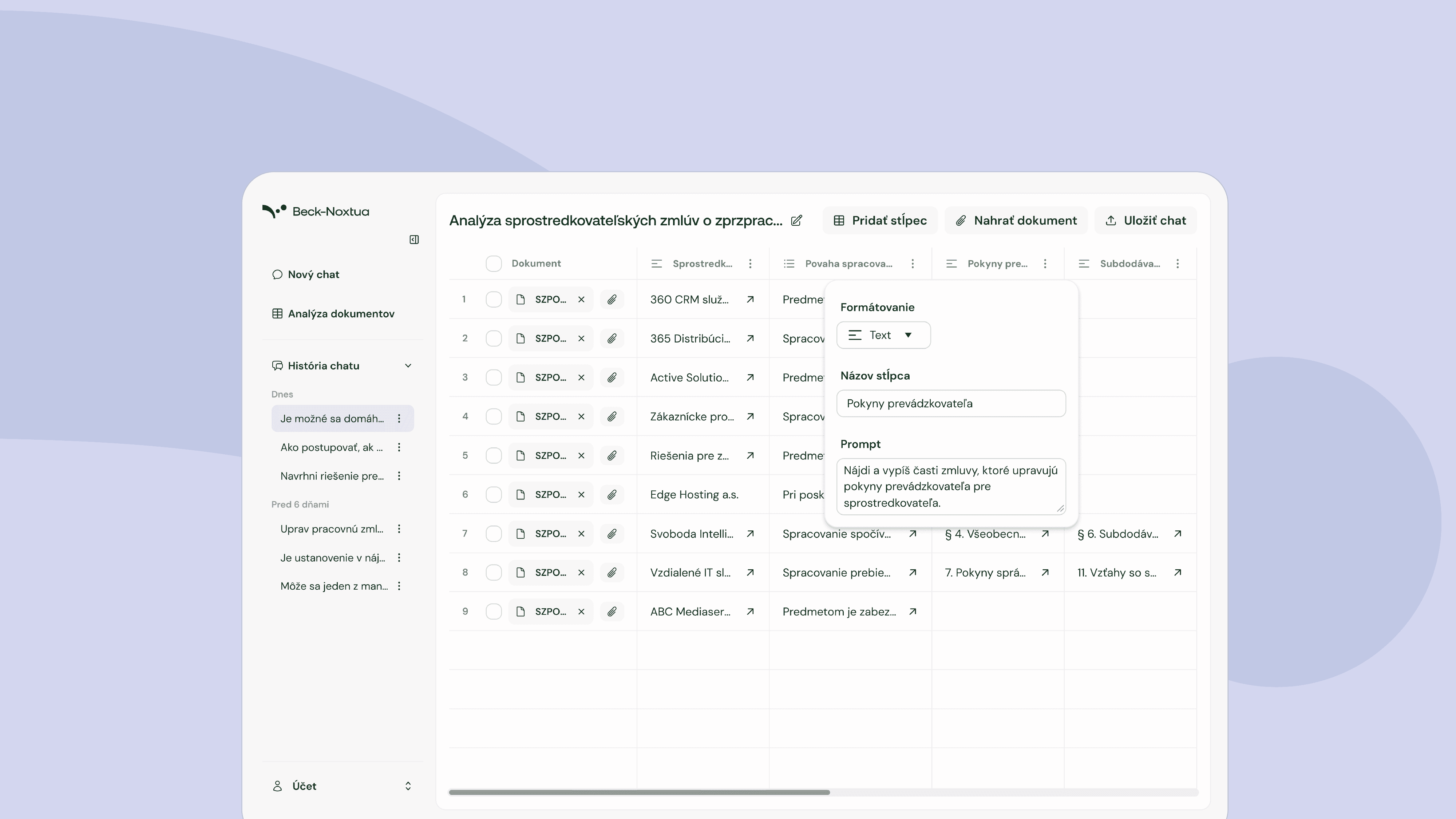This screenshot has width=1456, height=819.
Task: Open the three-dot menu for Ako postupovať chat
Action: click(x=399, y=448)
